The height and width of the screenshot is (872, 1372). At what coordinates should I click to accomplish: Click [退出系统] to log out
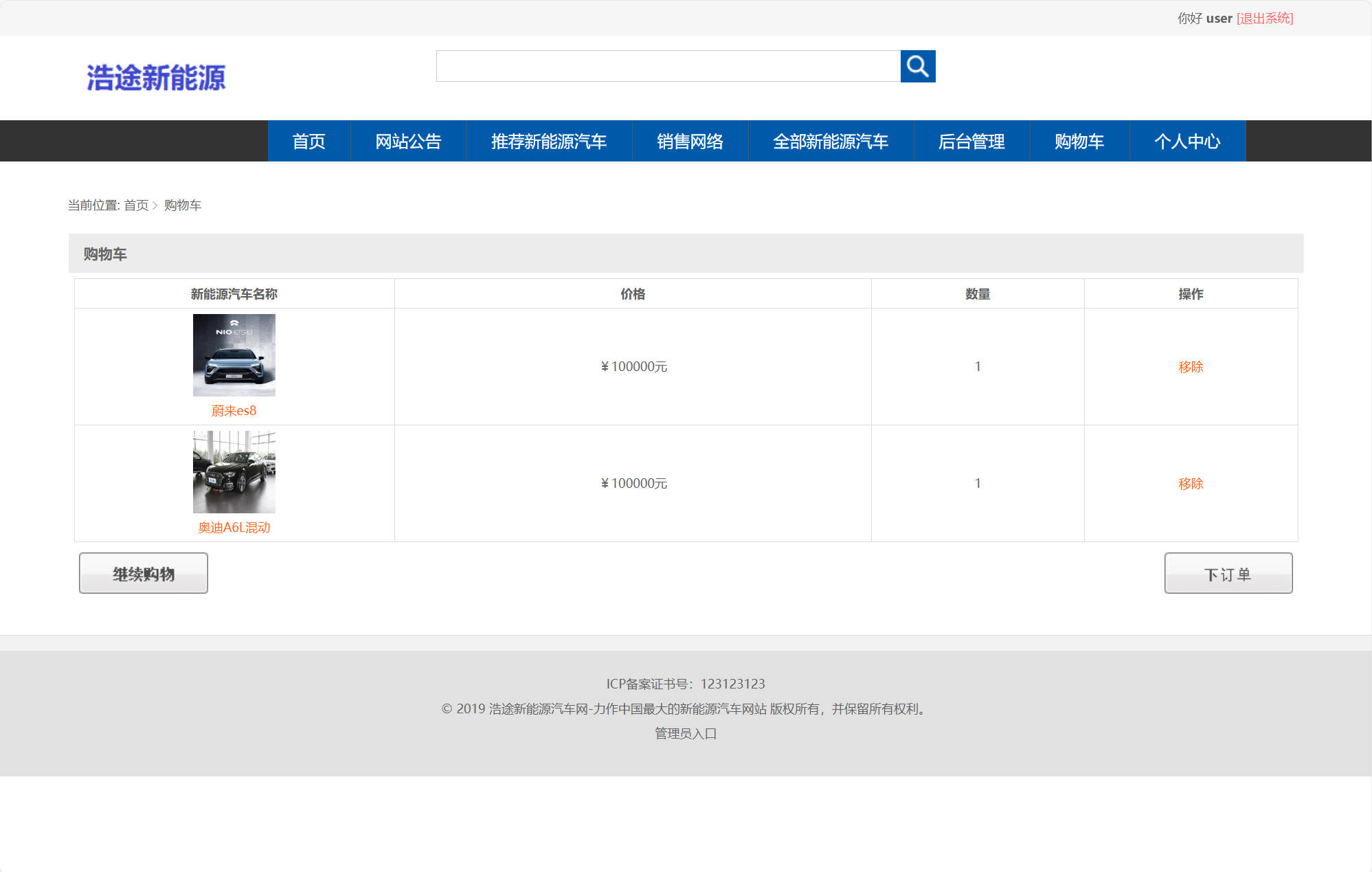pos(1265,18)
